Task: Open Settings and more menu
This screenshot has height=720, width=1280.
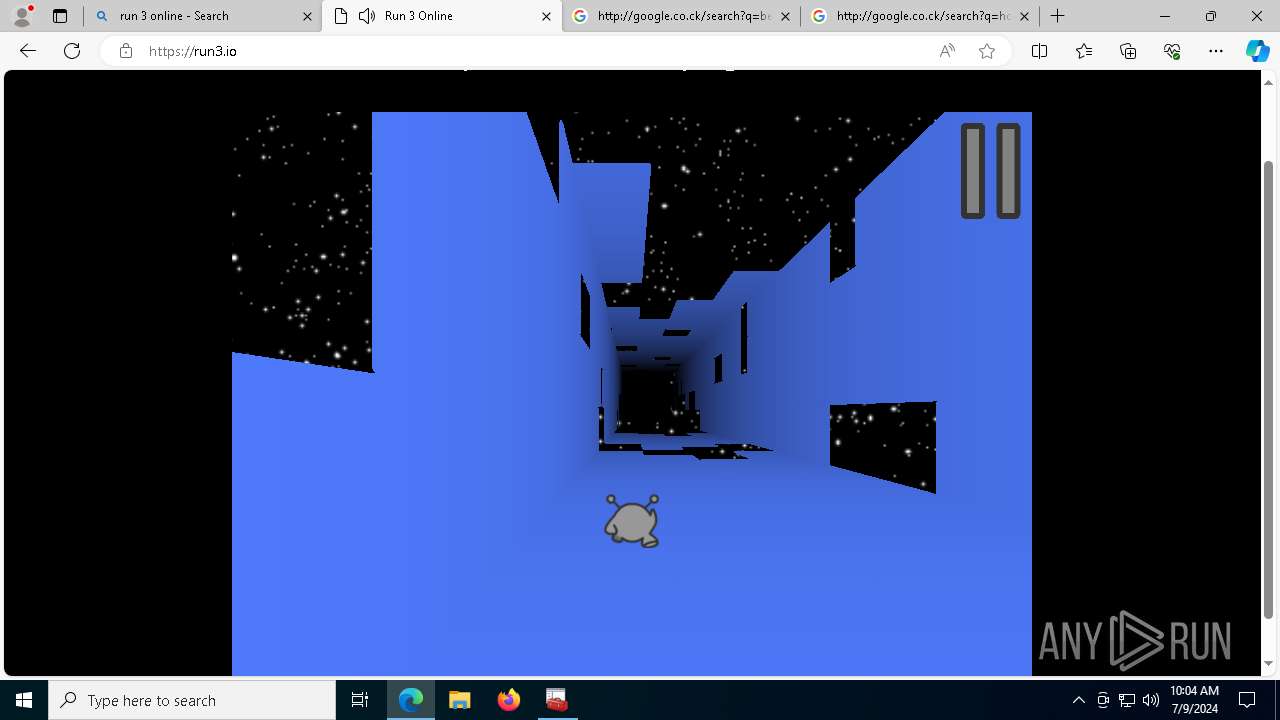Action: 1216,51
